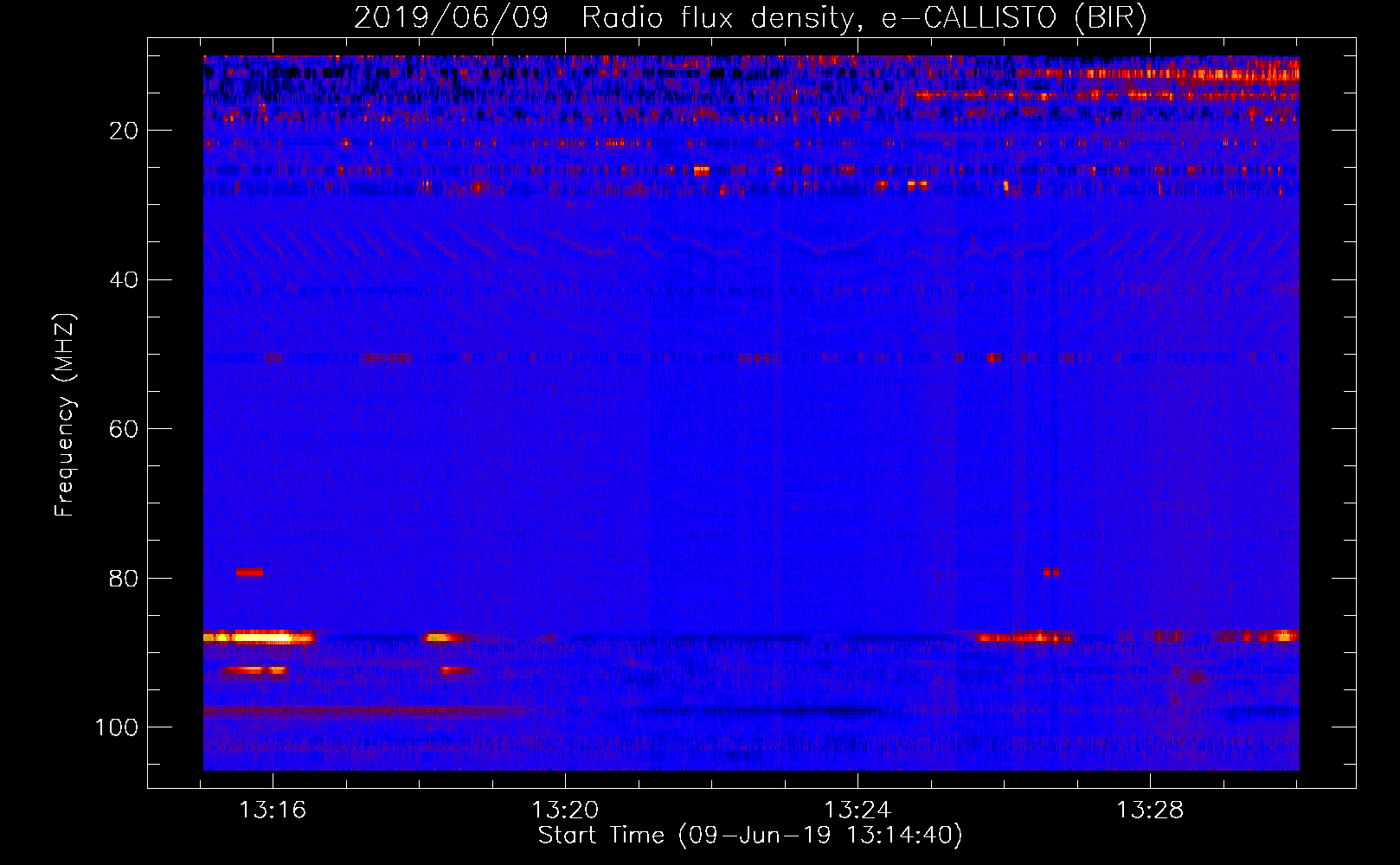Screen dimensions: 1400x865
Task: Click the plot title 'Radio flux density, e-CALLISTO (BIR)'
Action: pyautogui.click(x=864, y=18)
